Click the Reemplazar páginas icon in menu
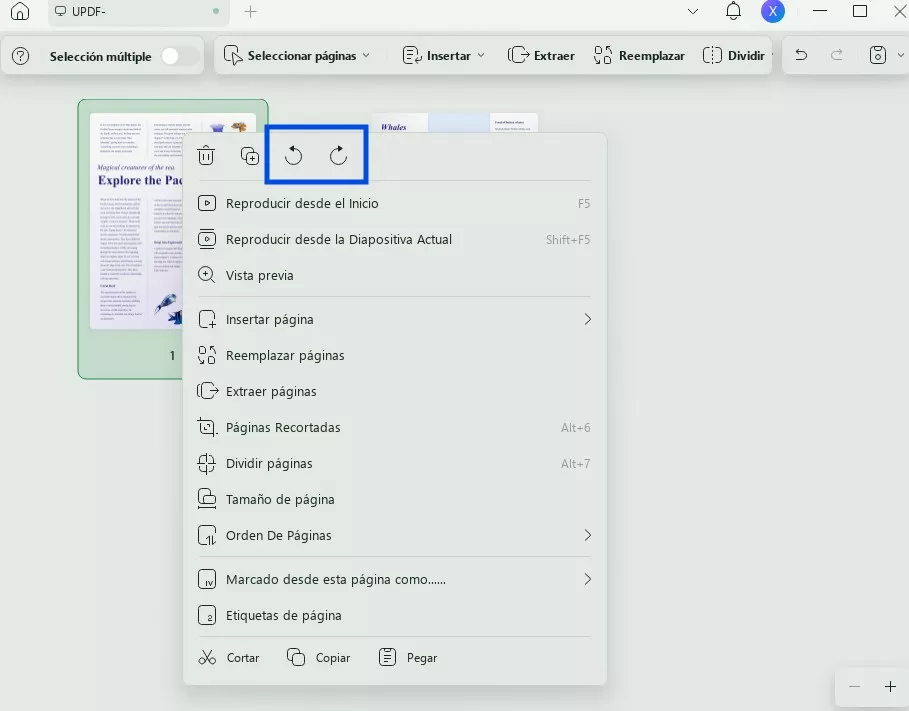This screenshot has width=909, height=711. pos(207,355)
